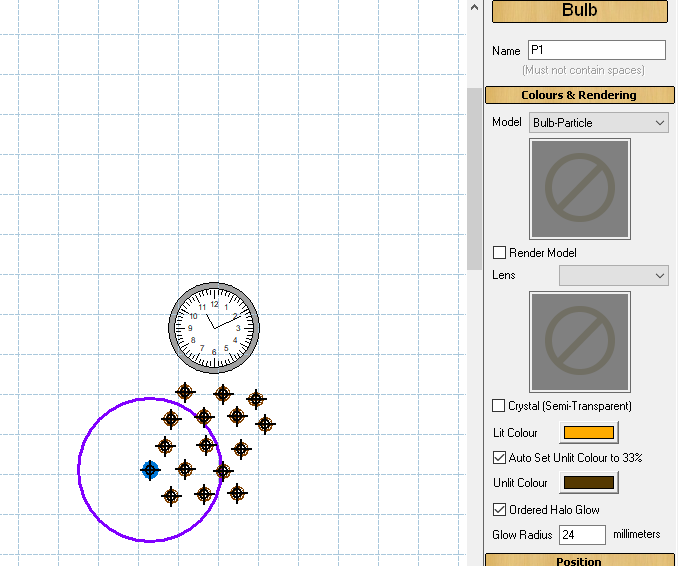
Task: Click the canvas vertical scrollbar thumb
Action: [x=474, y=179]
